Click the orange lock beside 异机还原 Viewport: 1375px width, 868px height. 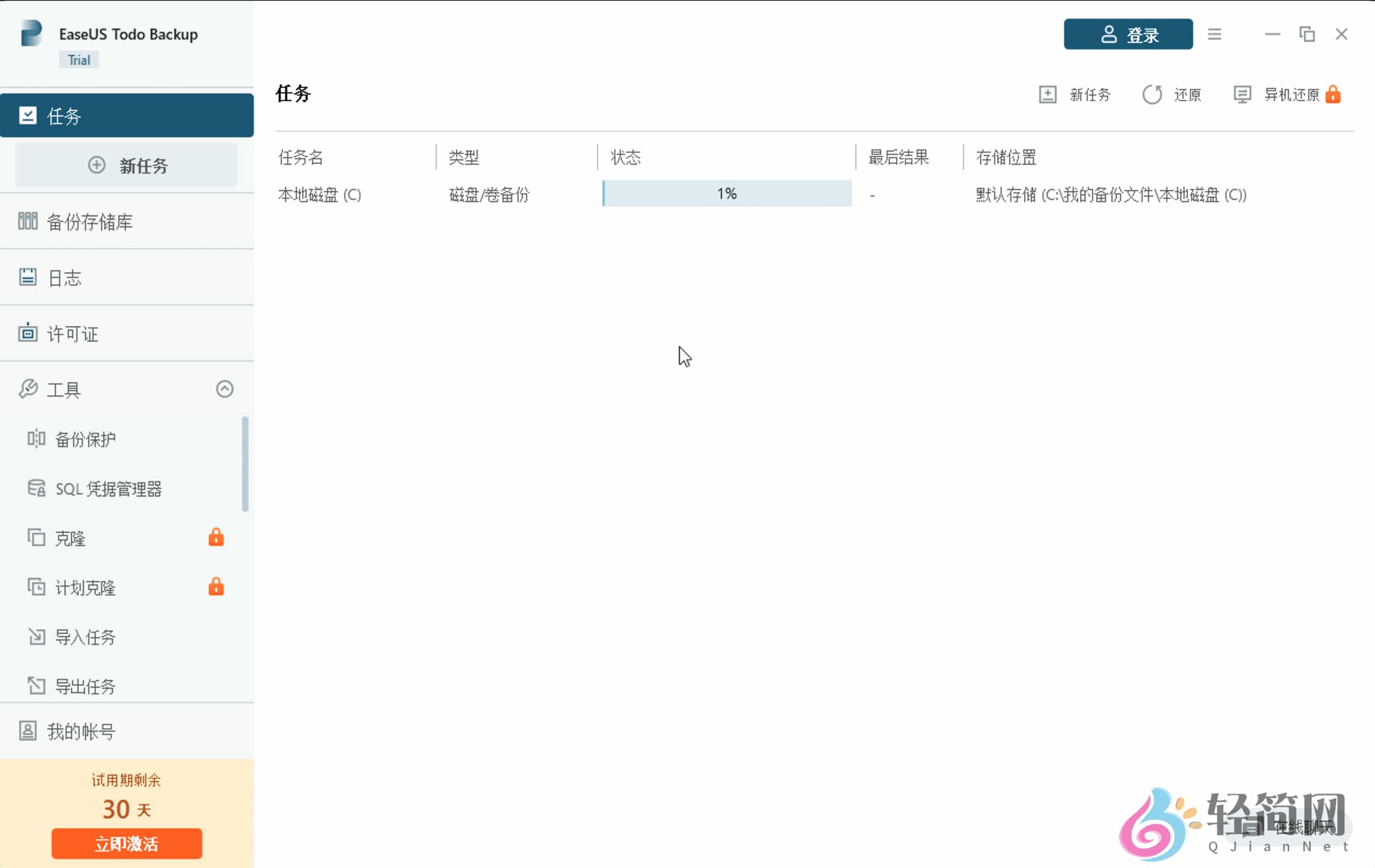[x=1333, y=94]
